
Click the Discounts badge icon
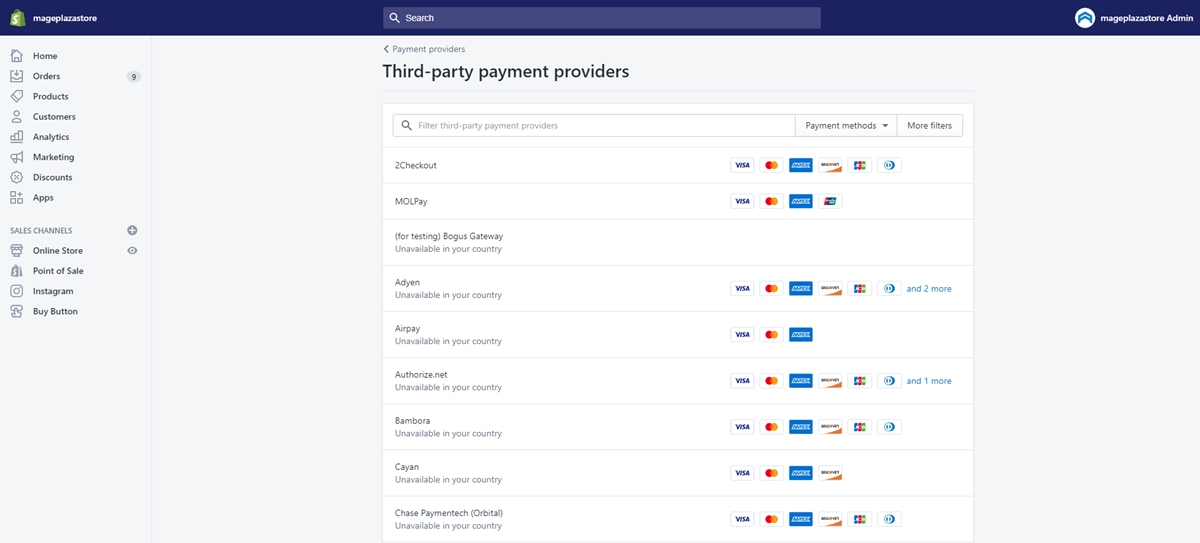pos(16,177)
